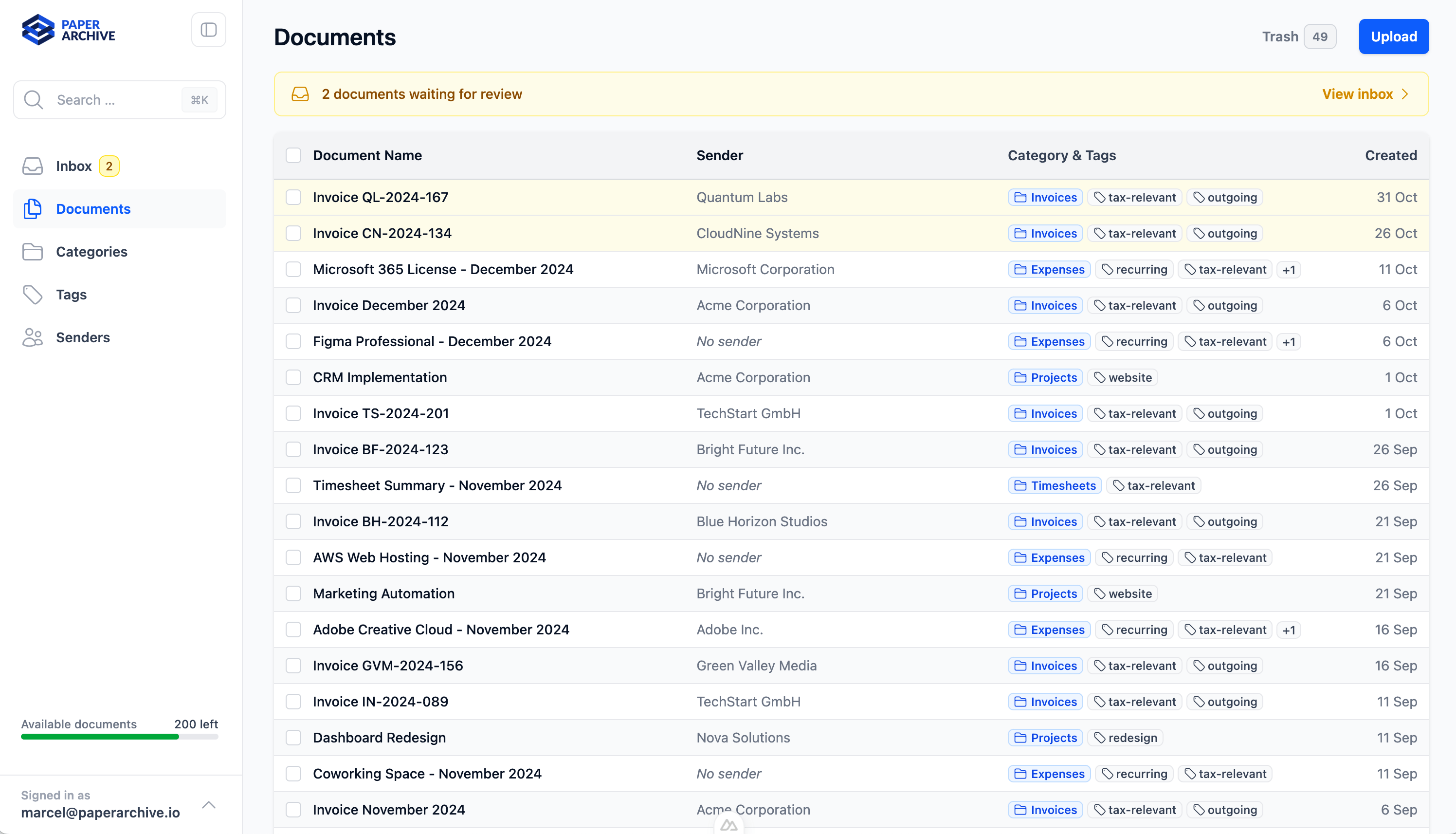Show extra tags on Adobe Creative Cloud row
The height and width of the screenshot is (834, 1456).
1290,630
